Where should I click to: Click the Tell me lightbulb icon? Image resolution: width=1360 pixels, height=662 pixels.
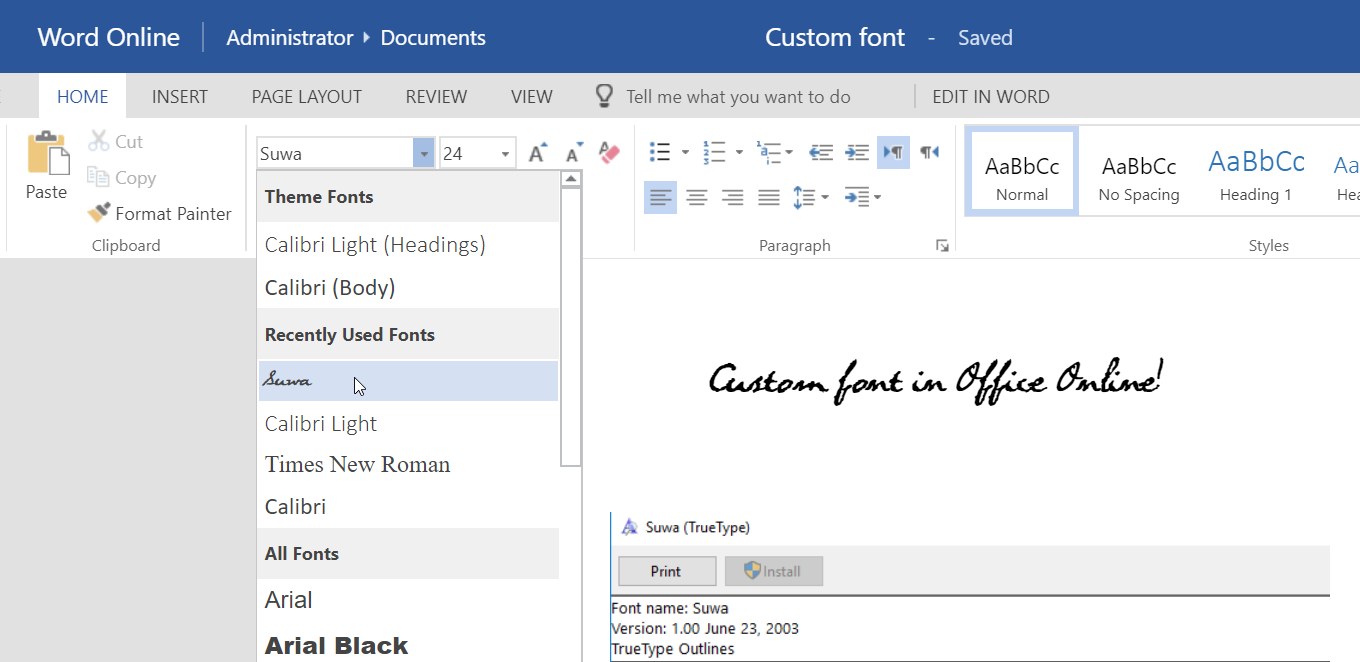pos(604,96)
